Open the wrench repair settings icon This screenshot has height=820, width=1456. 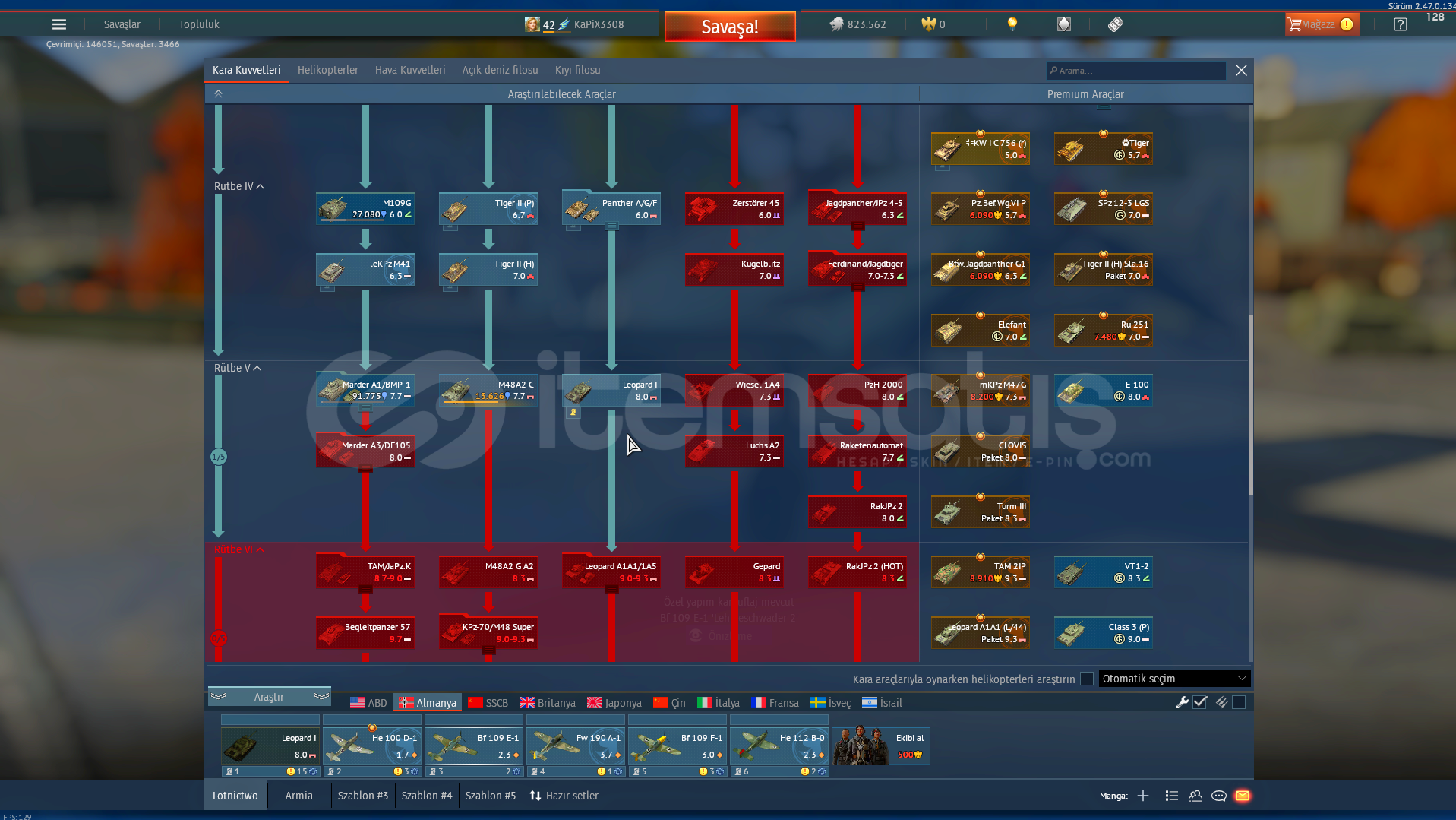click(x=1182, y=703)
